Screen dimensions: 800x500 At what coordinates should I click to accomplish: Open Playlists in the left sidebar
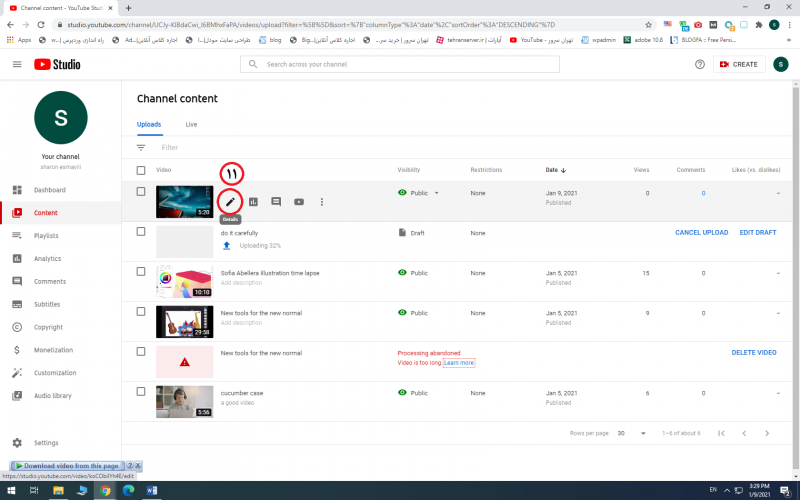point(46,236)
